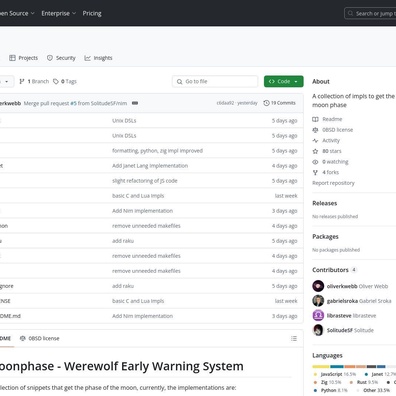Screen dimensions: 396x396
Task: View the 0 Tags list
Action: tap(65, 81)
